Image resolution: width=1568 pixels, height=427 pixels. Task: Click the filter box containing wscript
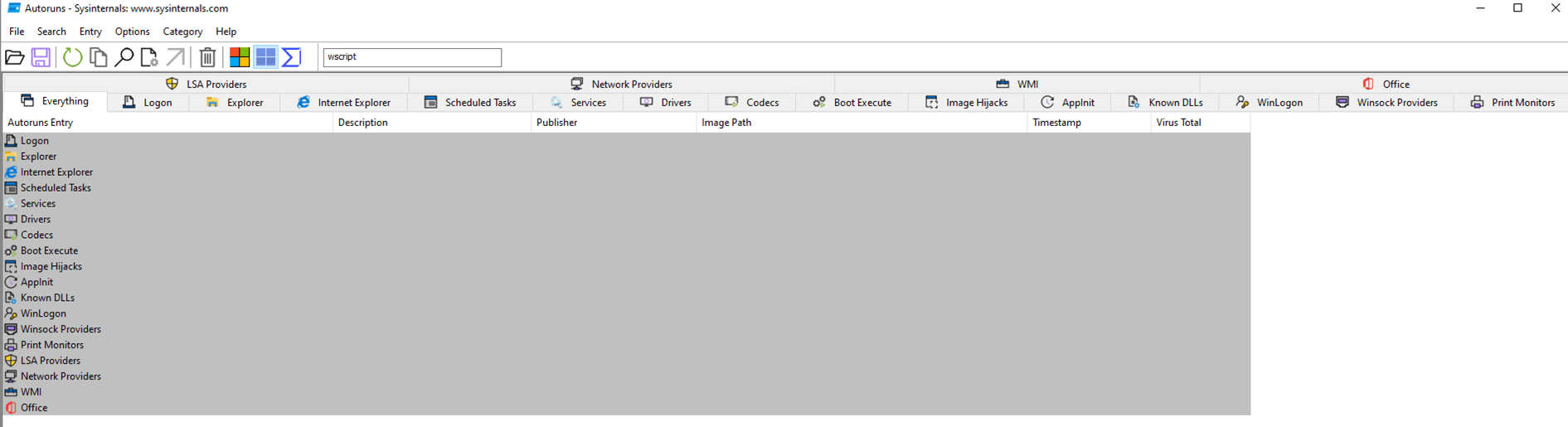pyautogui.click(x=412, y=57)
